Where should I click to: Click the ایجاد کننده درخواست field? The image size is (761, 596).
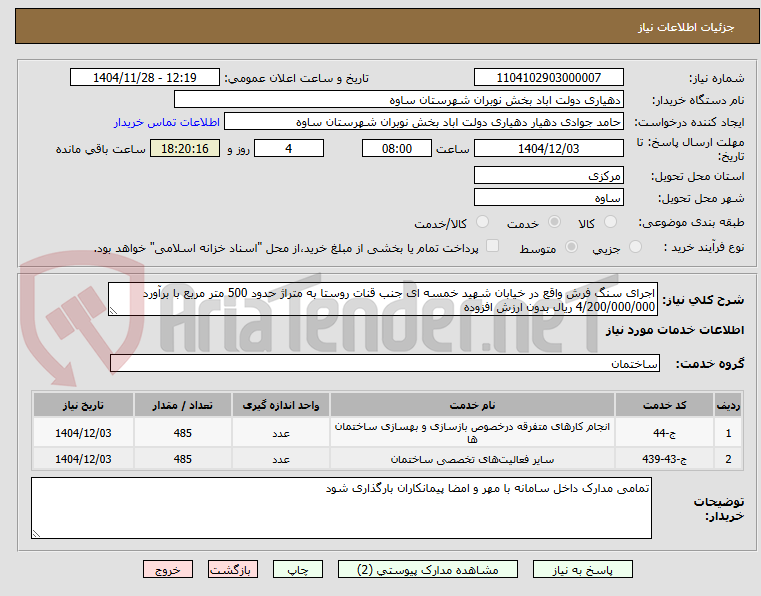click(x=423, y=122)
